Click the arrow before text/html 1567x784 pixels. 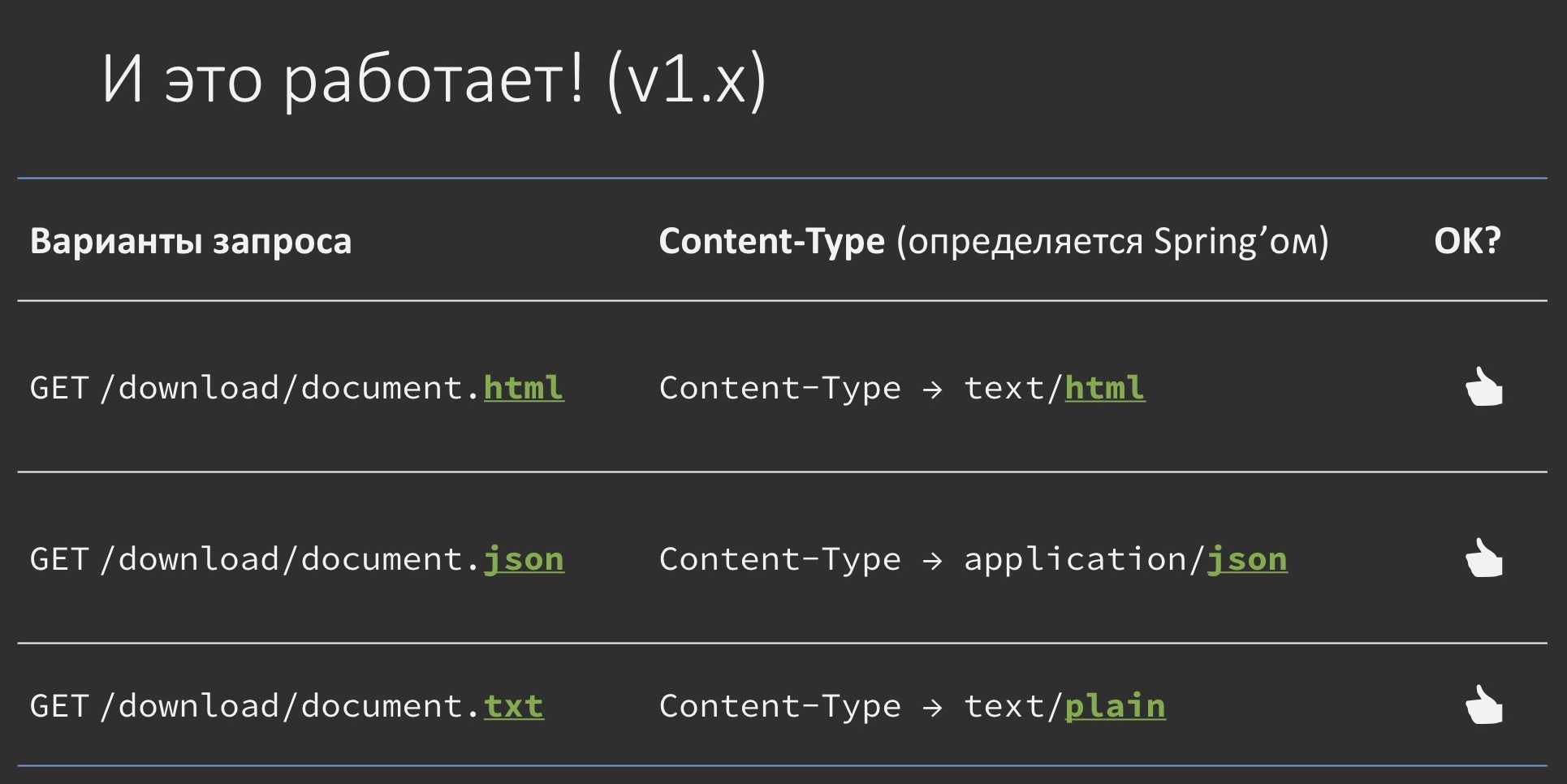pyautogui.click(x=932, y=390)
